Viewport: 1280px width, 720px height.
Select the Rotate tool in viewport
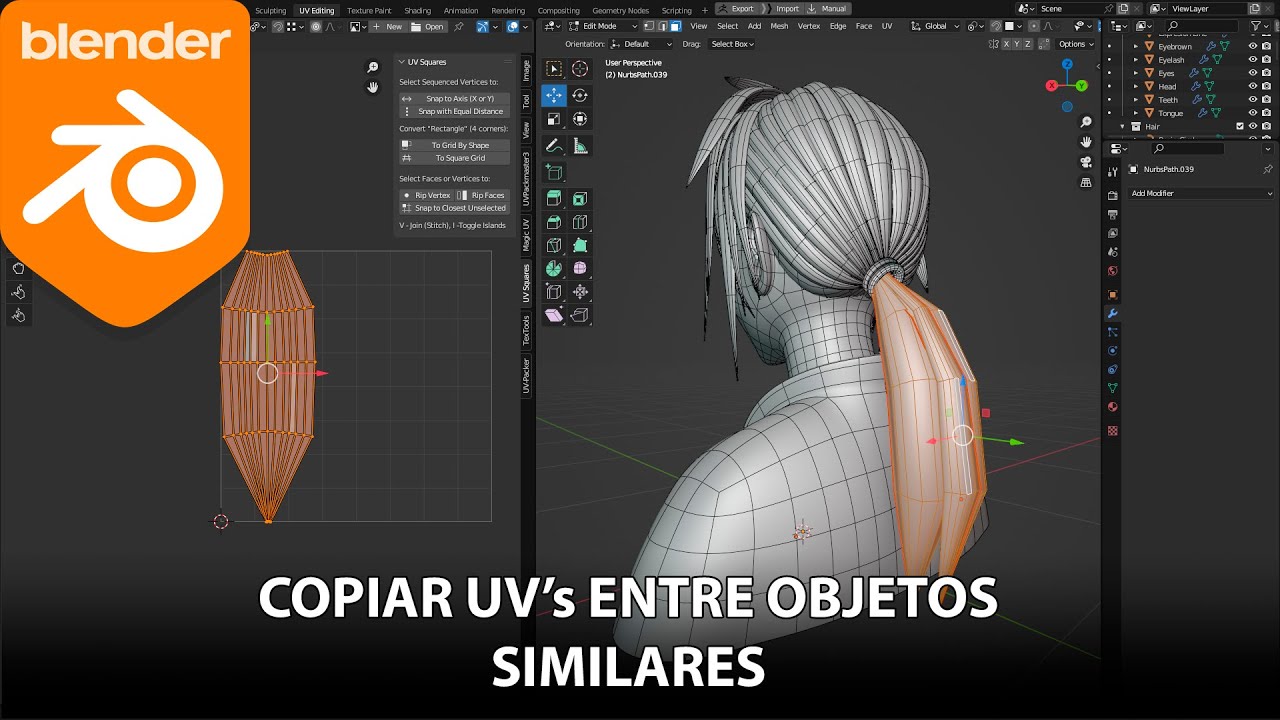click(x=580, y=95)
